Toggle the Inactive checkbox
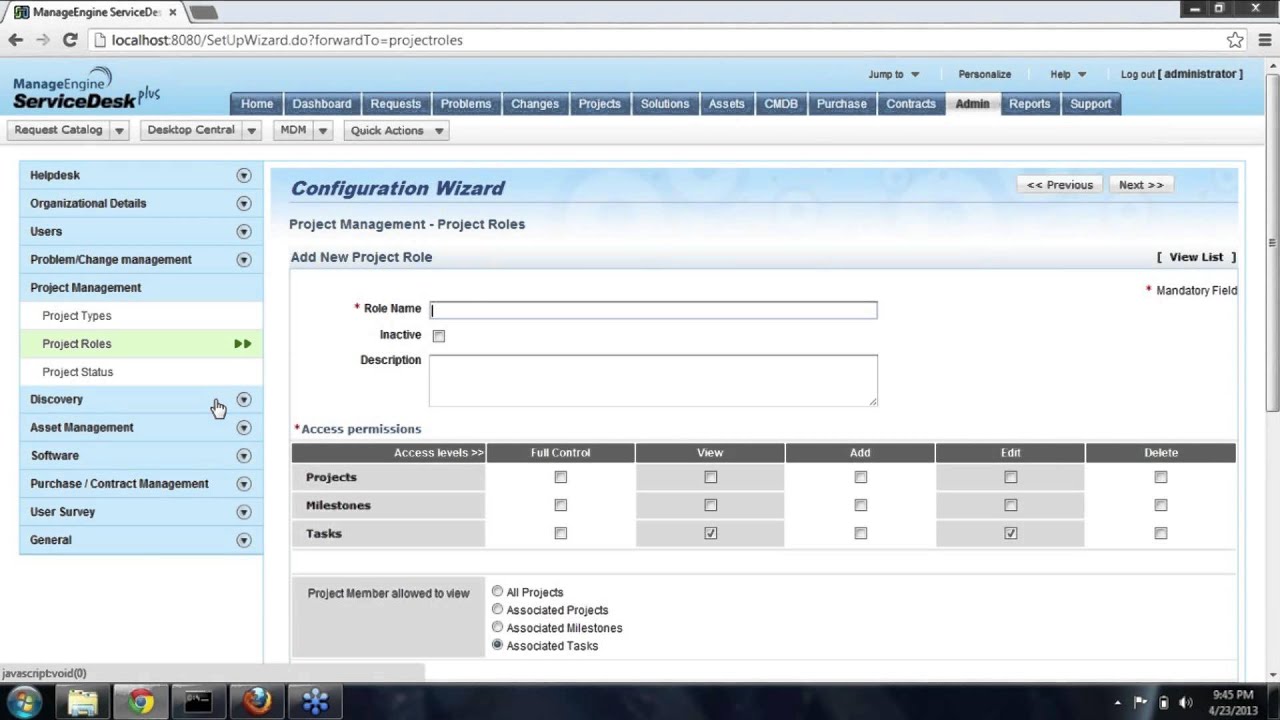Image resolution: width=1280 pixels, height=720 pixels. (439, 336)
